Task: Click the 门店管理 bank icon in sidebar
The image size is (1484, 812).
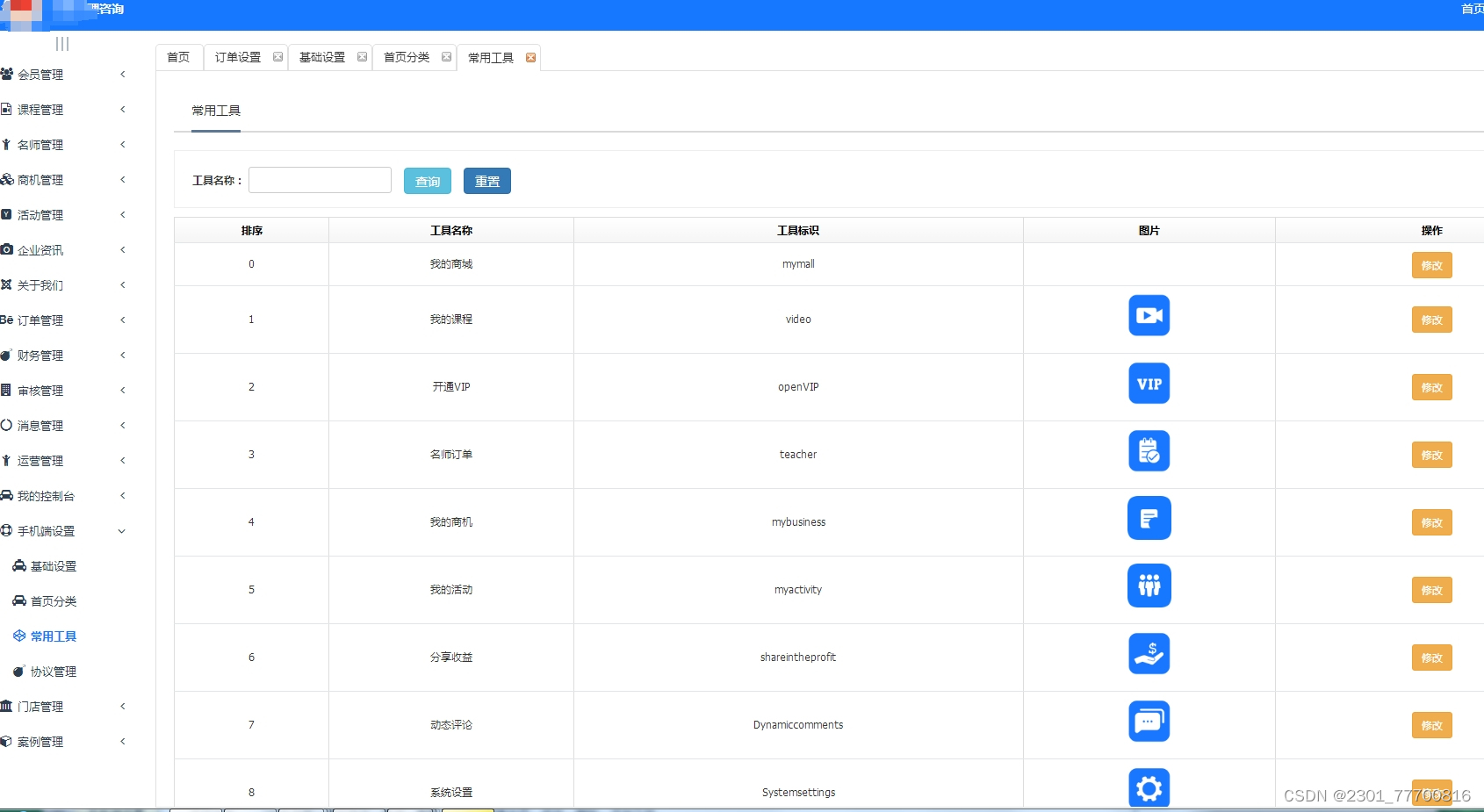Action: [6, 707]
